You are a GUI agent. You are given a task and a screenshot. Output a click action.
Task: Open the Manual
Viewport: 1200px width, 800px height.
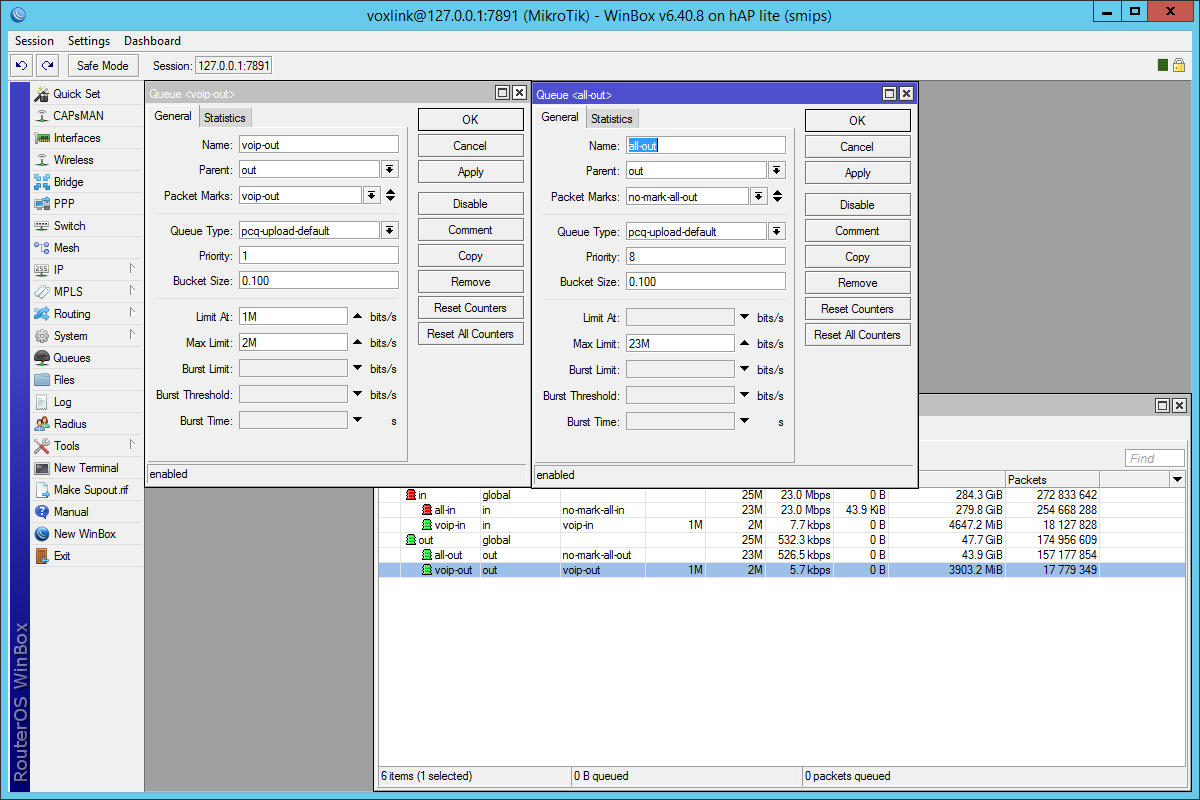pyautogui.click(x=71, y=512)
